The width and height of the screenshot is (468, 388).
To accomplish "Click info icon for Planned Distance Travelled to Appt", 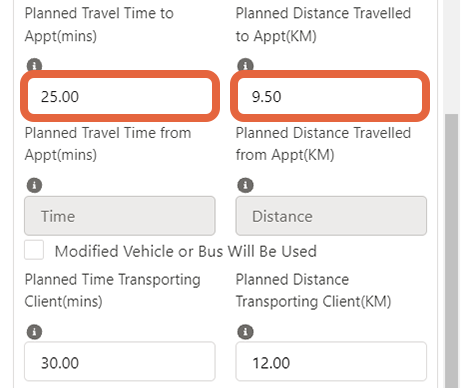I will (x=245, y=64).
